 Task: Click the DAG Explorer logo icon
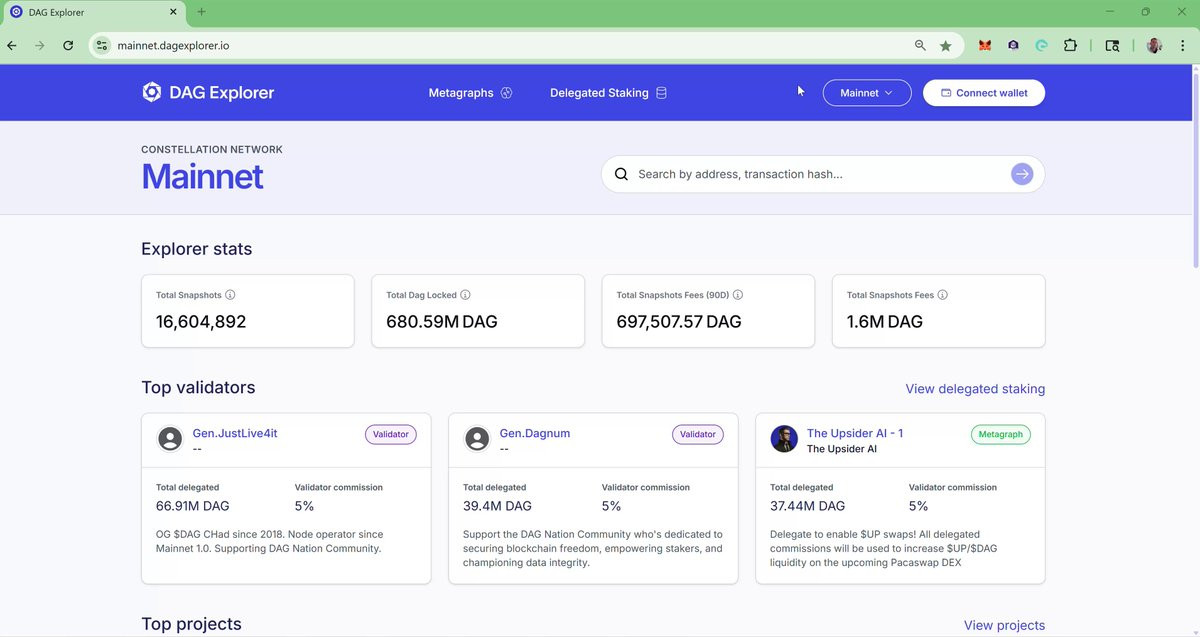[x=151, y=92]
